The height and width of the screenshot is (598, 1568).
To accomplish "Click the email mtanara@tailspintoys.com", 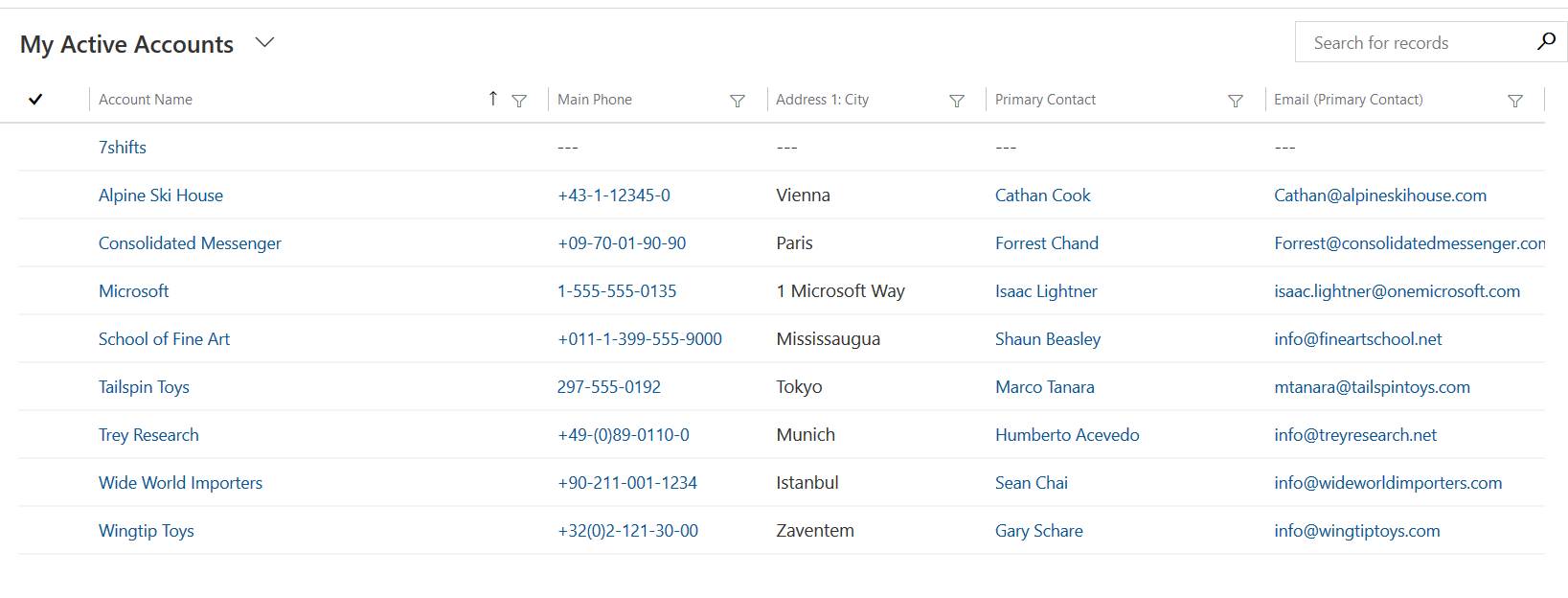I will coord(1372,387).
